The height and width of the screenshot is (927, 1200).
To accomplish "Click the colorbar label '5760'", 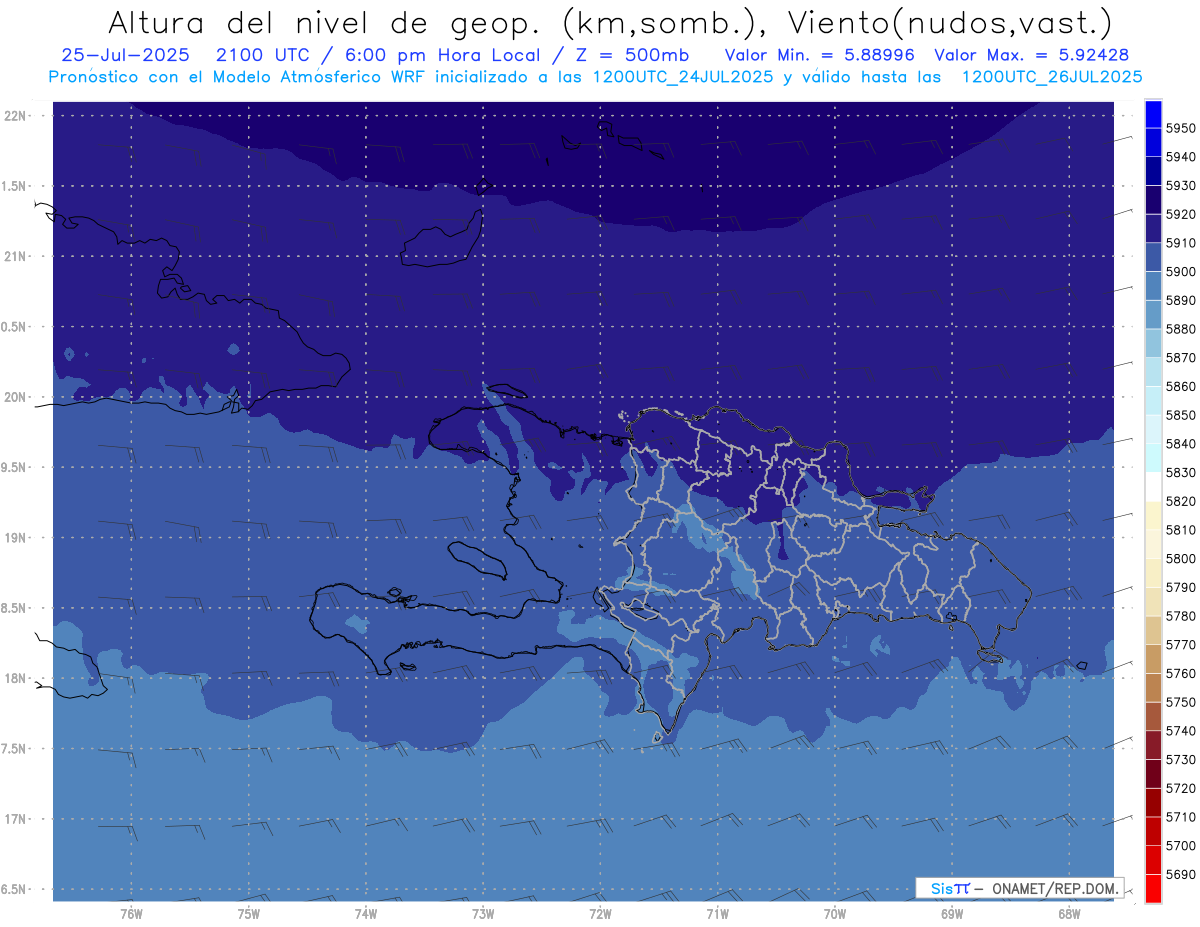I will 1180,673.
